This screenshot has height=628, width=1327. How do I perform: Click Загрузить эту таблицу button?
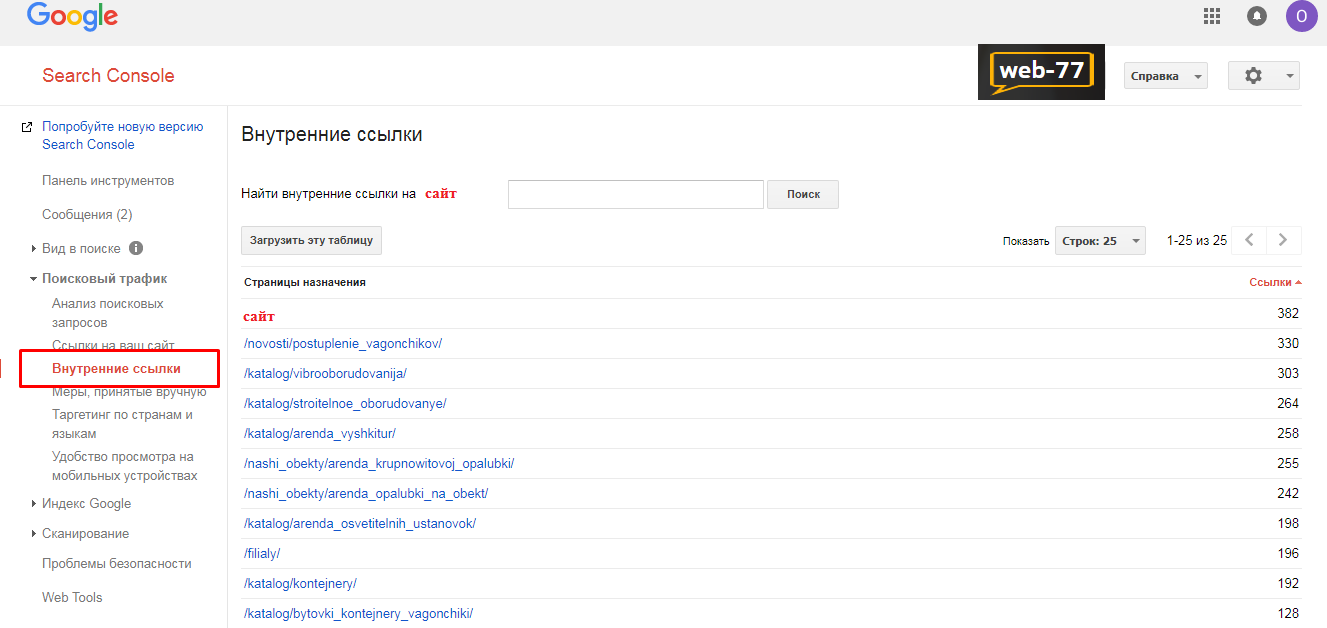pyautogui.click(x=311, y=240)
